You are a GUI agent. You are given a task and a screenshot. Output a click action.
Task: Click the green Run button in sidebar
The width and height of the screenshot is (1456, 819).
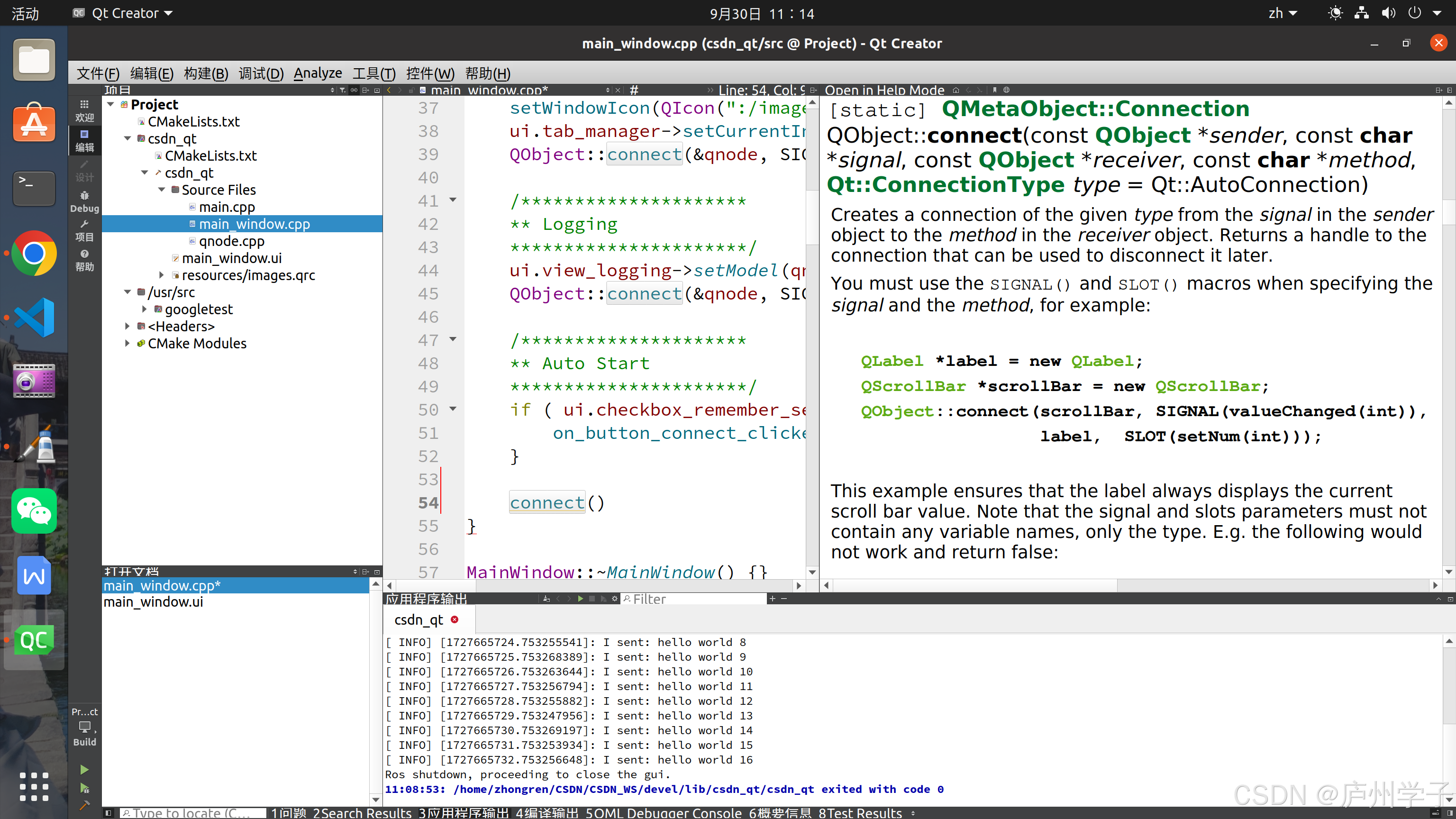(84, 769)
